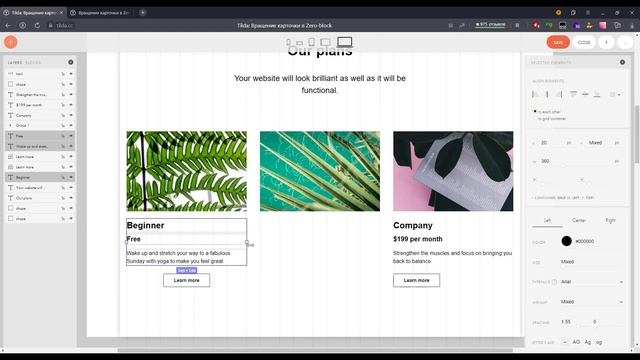Open the Weight dropdown showing Mixed

point(592,302)
